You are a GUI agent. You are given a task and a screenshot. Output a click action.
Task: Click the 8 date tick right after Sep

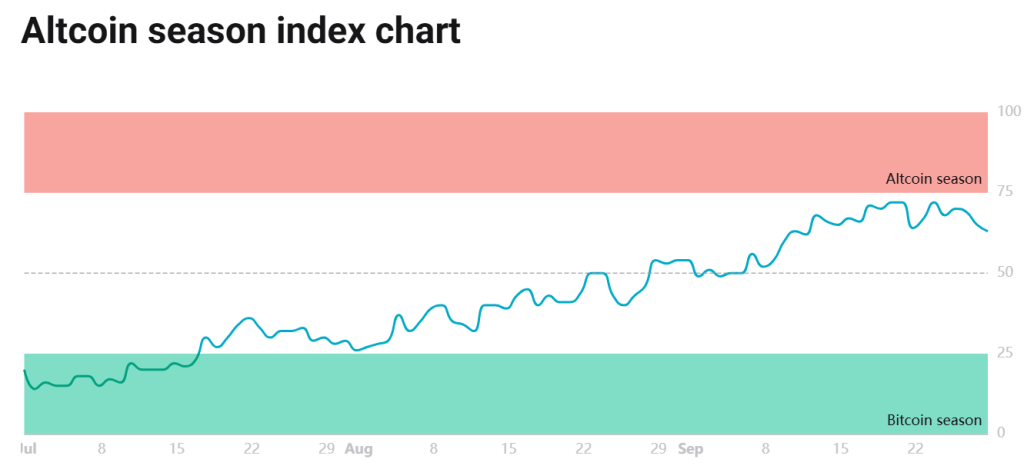tap(765, 450)
